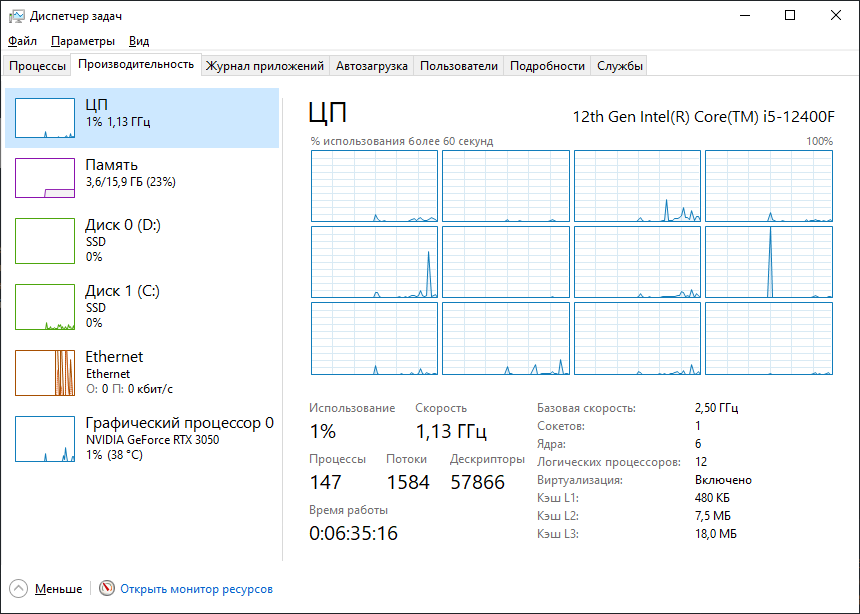860x614 pixels.
Task: Click the Графический процессор 0 graph thumbnail
Action: (45, 439)
